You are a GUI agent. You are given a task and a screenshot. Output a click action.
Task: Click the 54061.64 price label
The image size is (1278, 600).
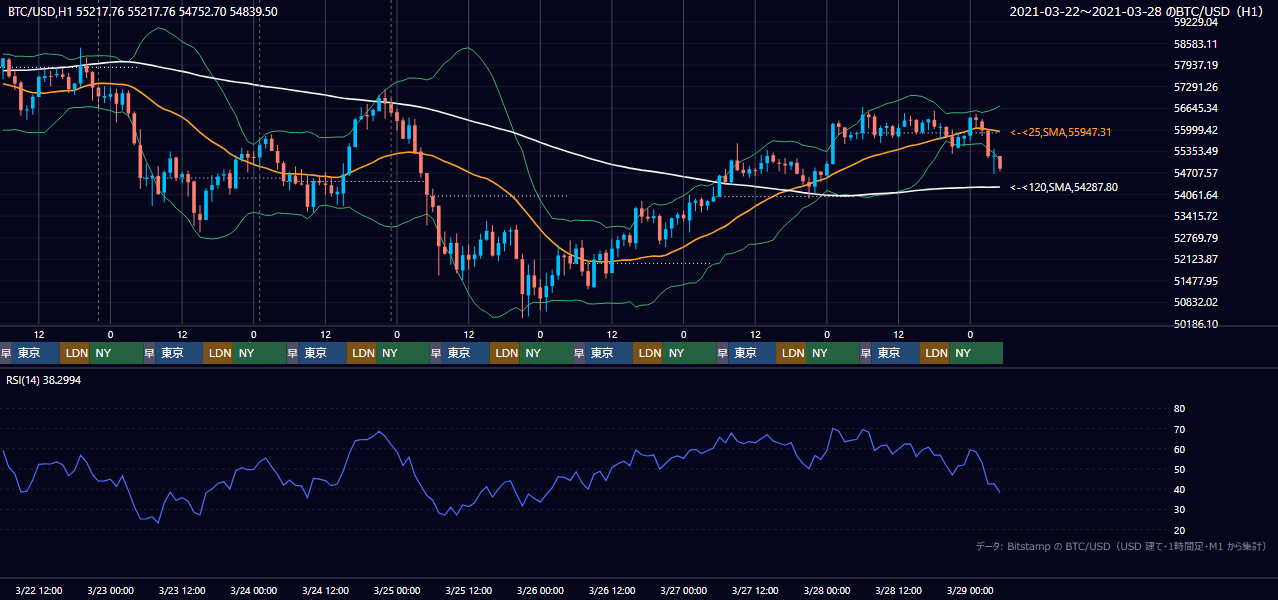[1196, 195]
